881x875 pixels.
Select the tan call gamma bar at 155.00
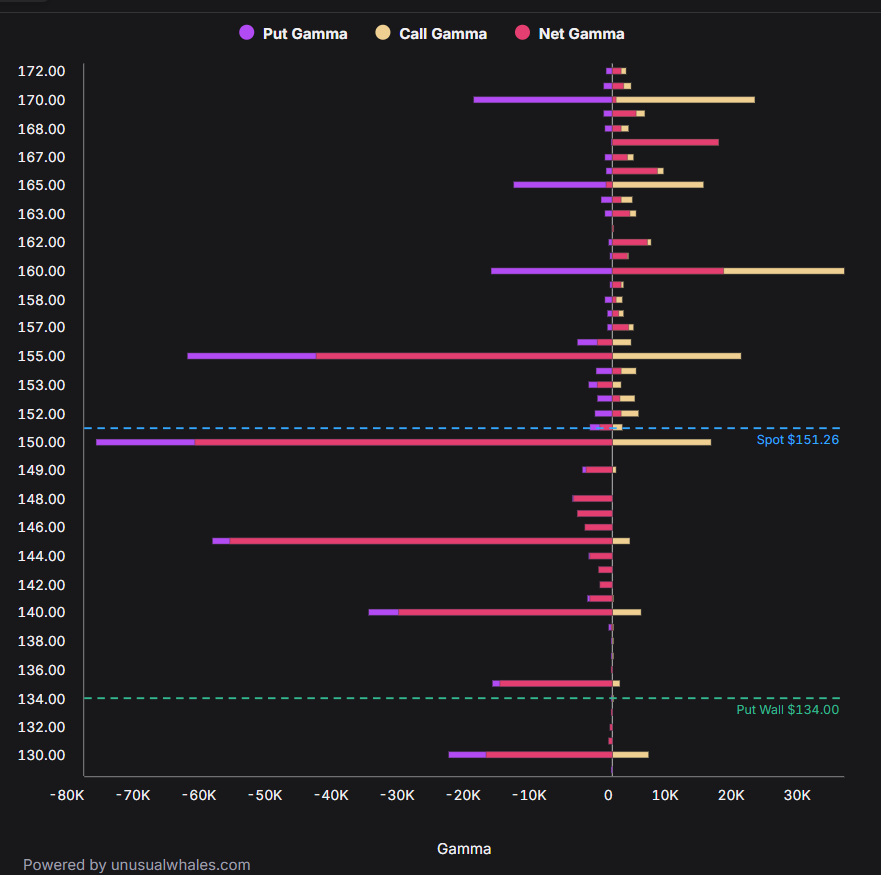point(676,356)
